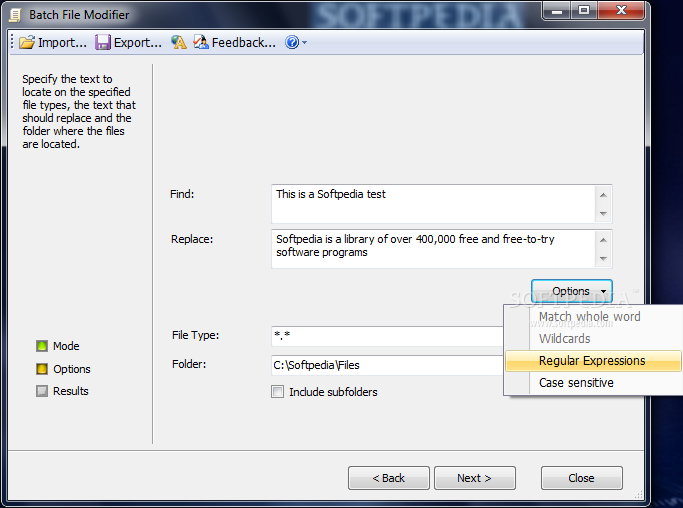Open the blue Help question icon
The width and height of the screenshot is (683, 508).
[x=292, y=42]
